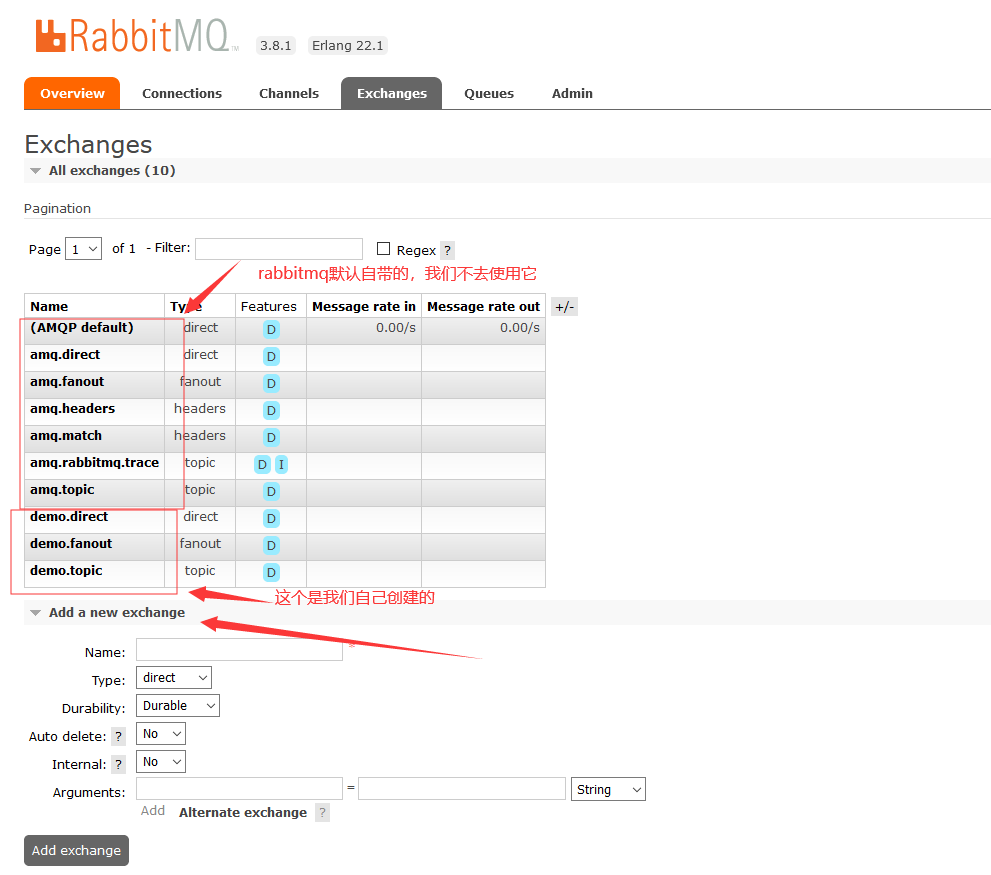The image size is (991, 875).
Task: Switch to the Connections tab
Action: (x=182, y=94)
